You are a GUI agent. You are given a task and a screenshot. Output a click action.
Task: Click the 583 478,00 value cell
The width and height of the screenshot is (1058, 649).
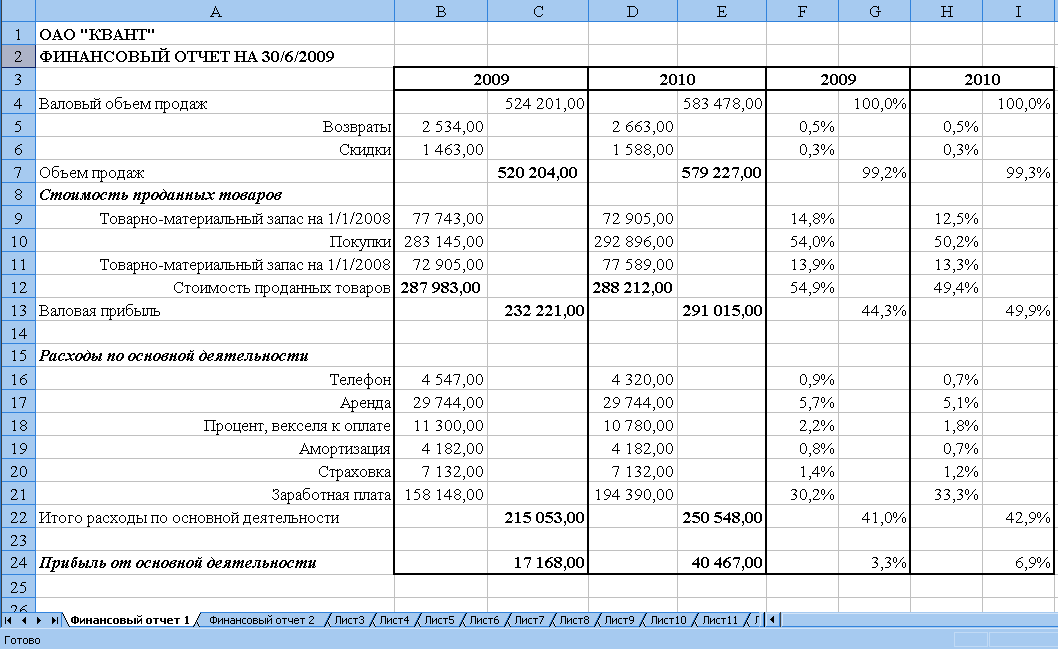click(x=721, y=103)
